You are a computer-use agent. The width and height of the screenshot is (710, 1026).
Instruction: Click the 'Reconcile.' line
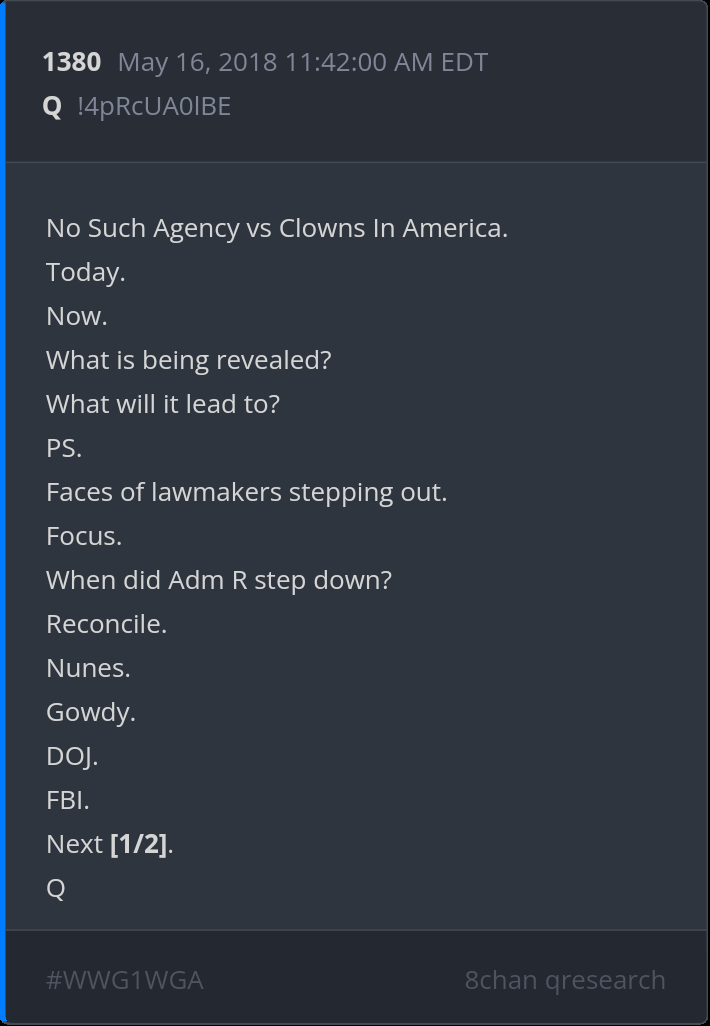106,624
